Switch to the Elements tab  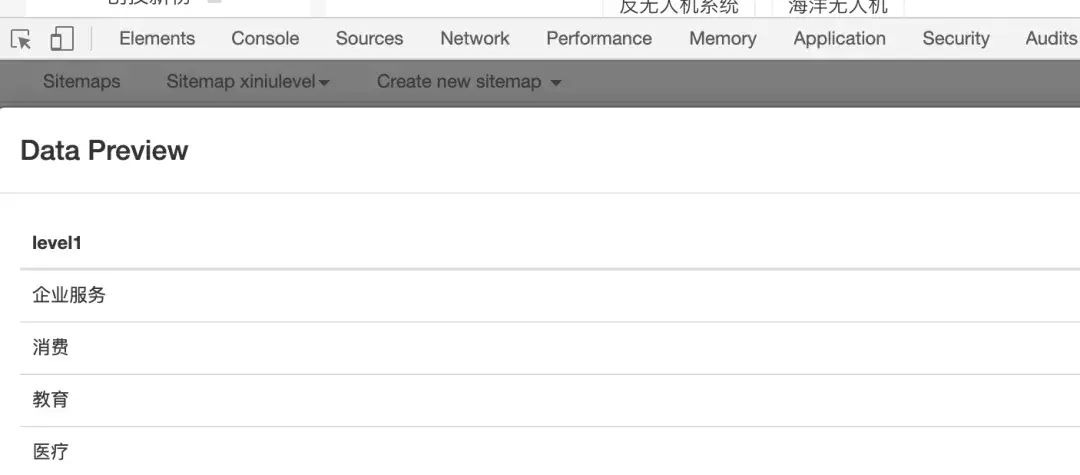157,39
